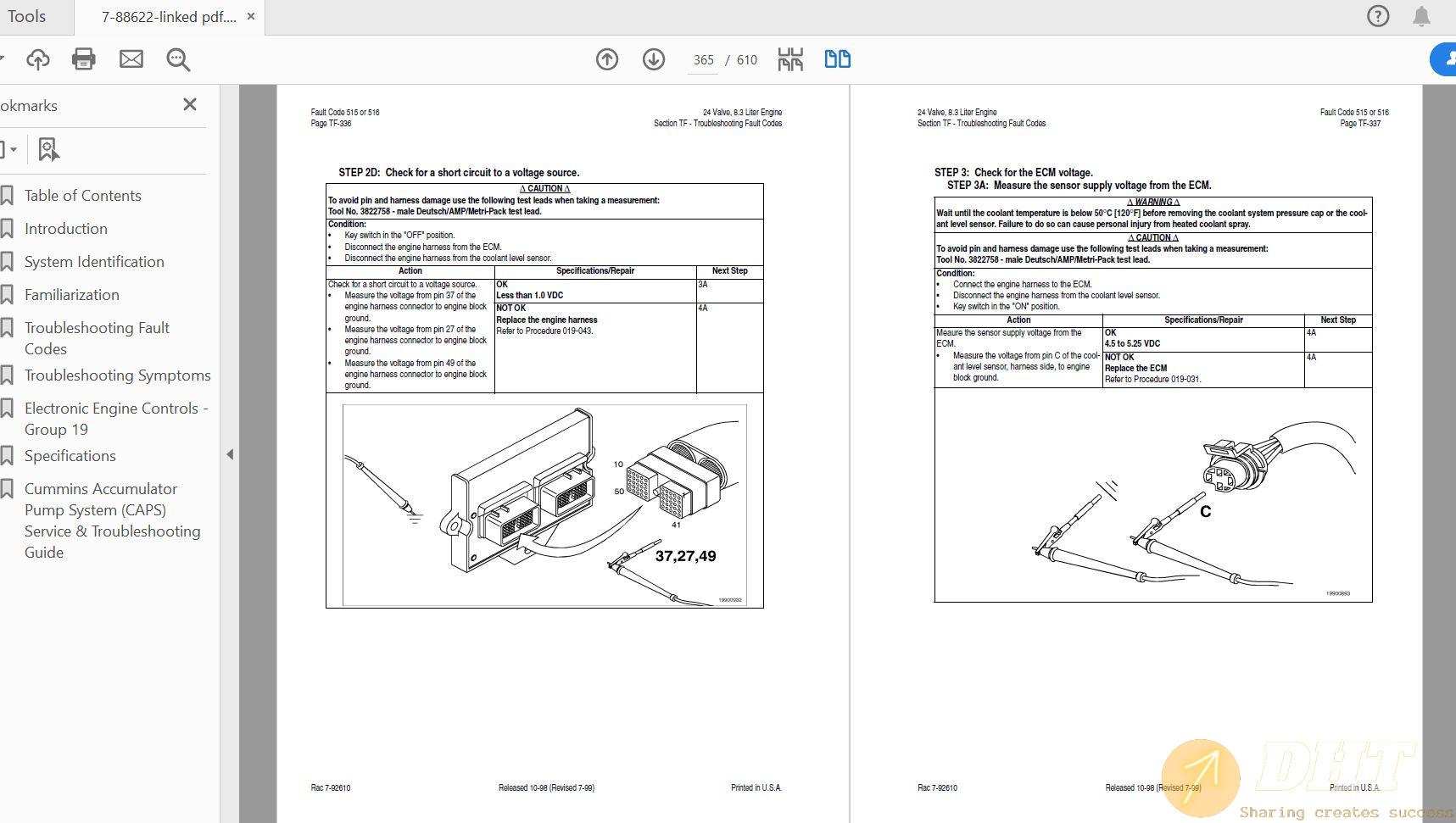The image size is (1456, 823).
Task: Open the Tools tab
Action: coord(26,16)
